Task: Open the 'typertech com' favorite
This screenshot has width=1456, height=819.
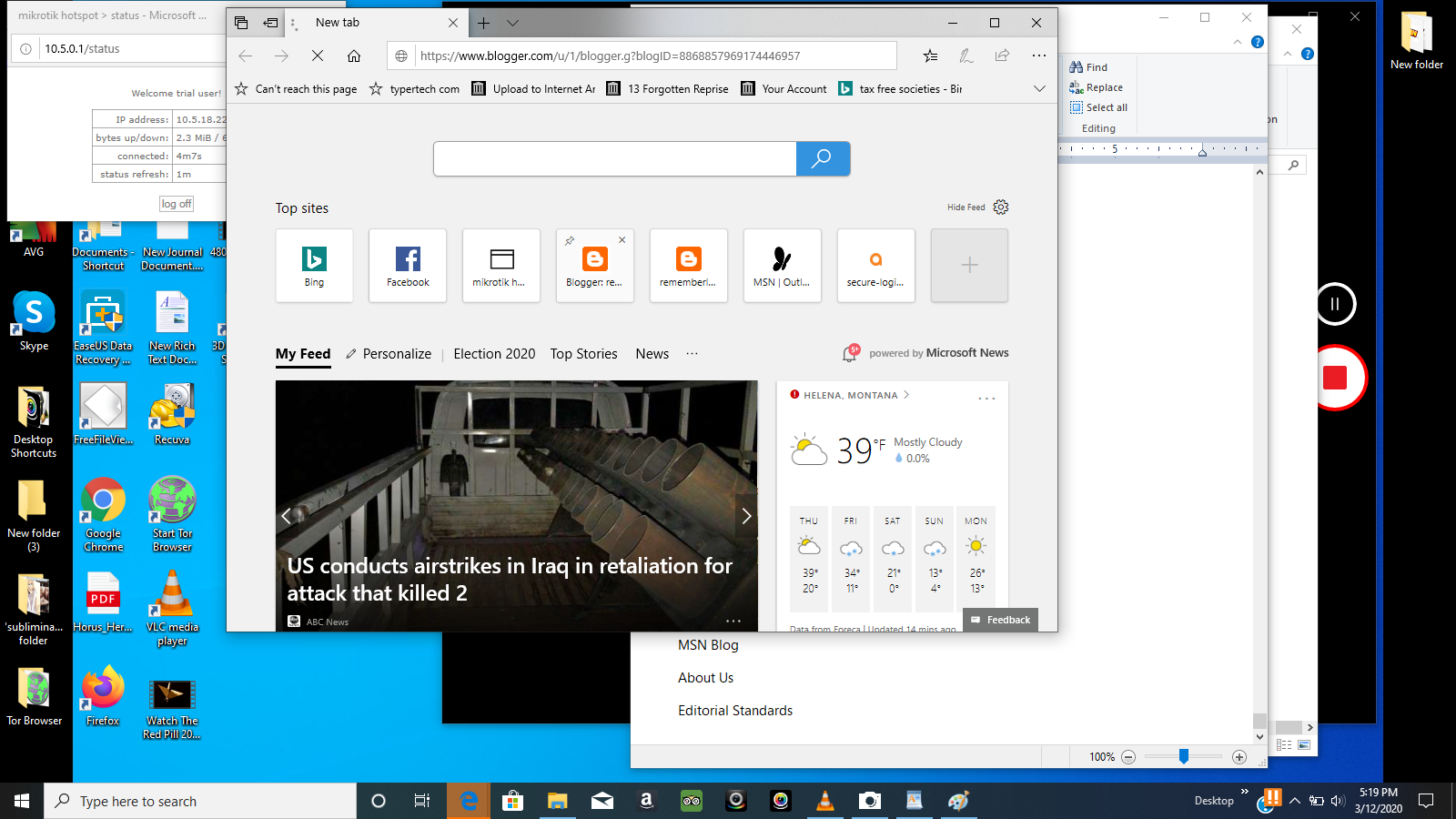Action: [x=414, y=89]
